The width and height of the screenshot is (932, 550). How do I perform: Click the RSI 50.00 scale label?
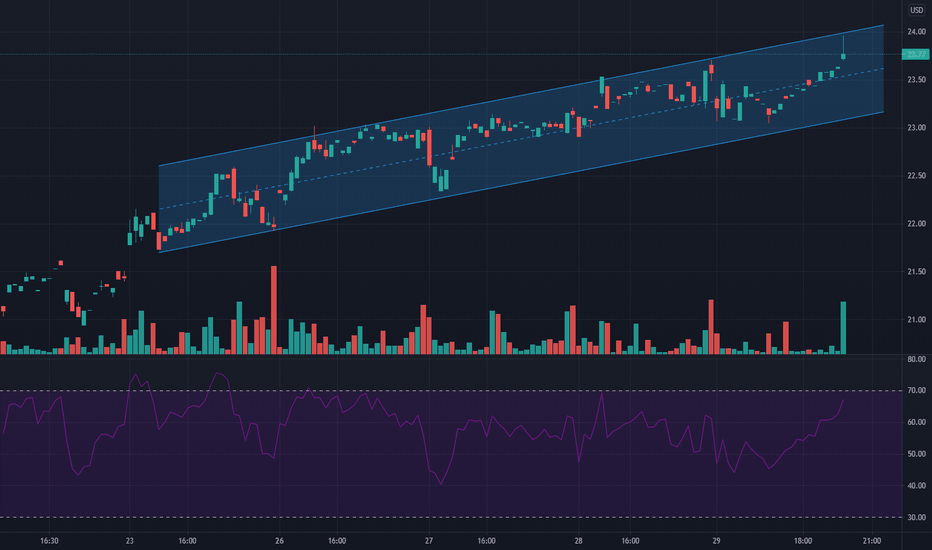(915, 454)
